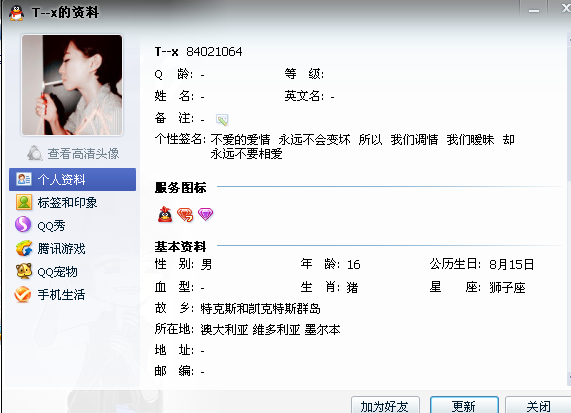
Task: Open 查看高清头像 link
Action: coord(83,154)
